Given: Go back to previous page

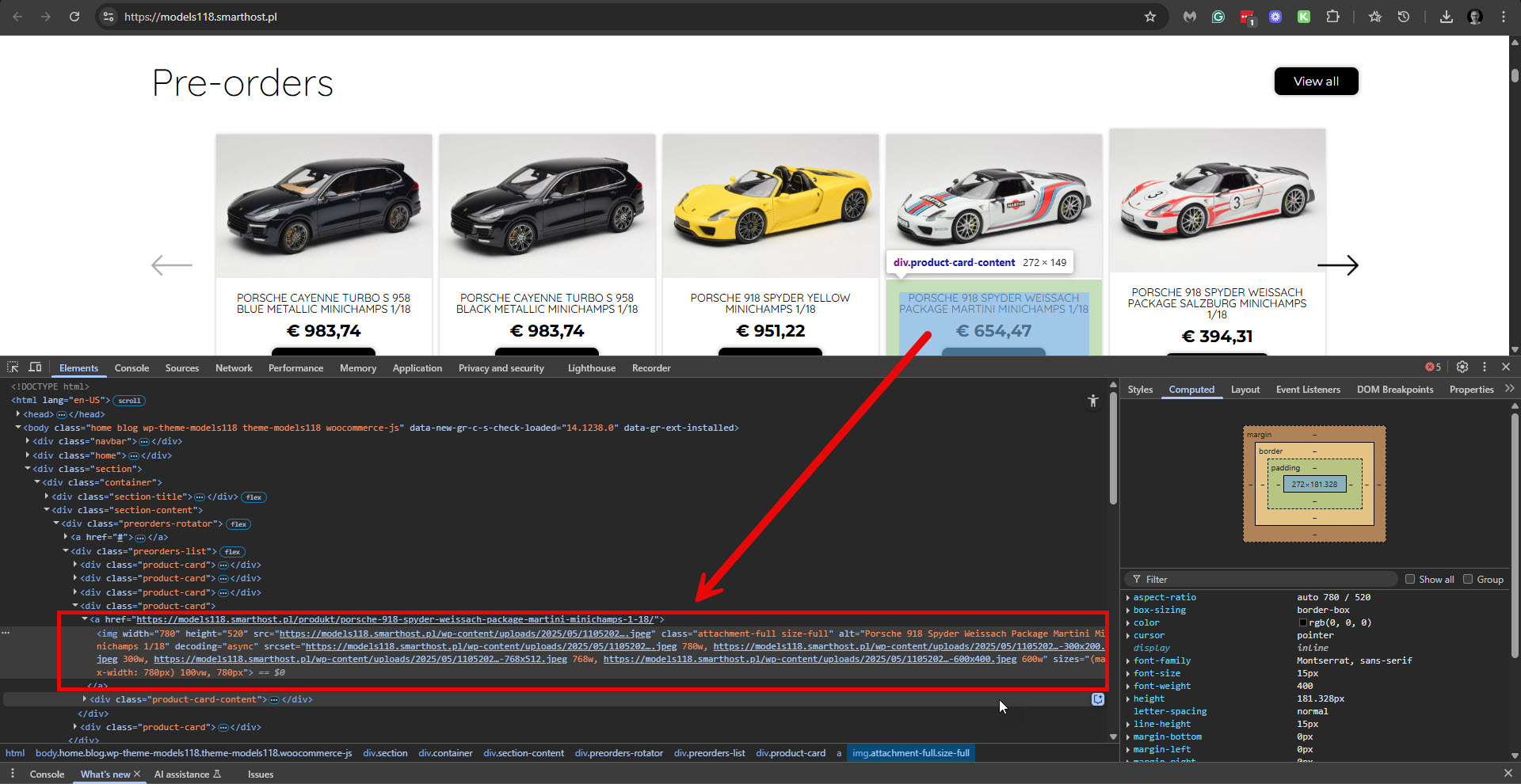Looking at the screenshot, I should [x=17, y=17].
